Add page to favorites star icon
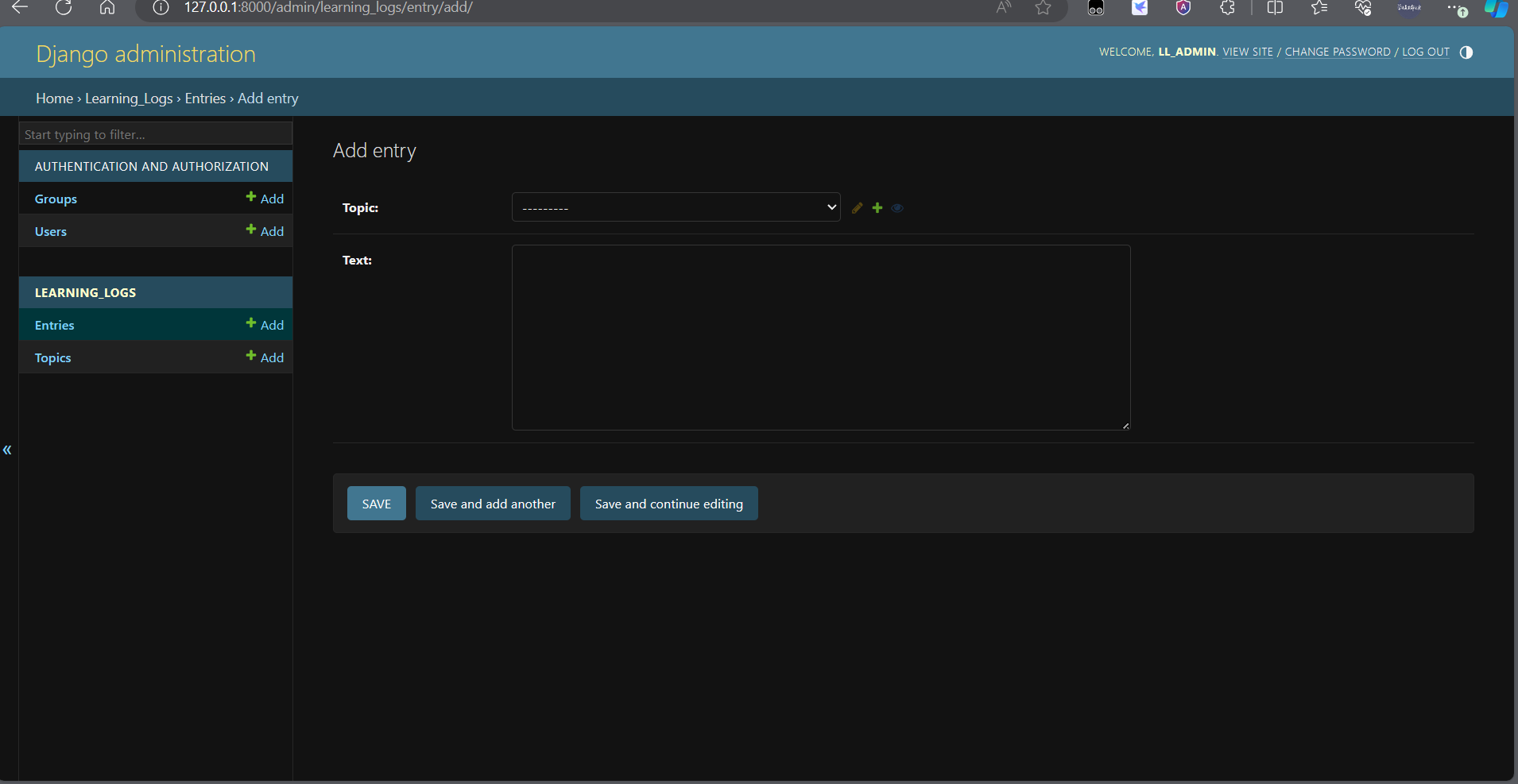 coord(1044,8)
